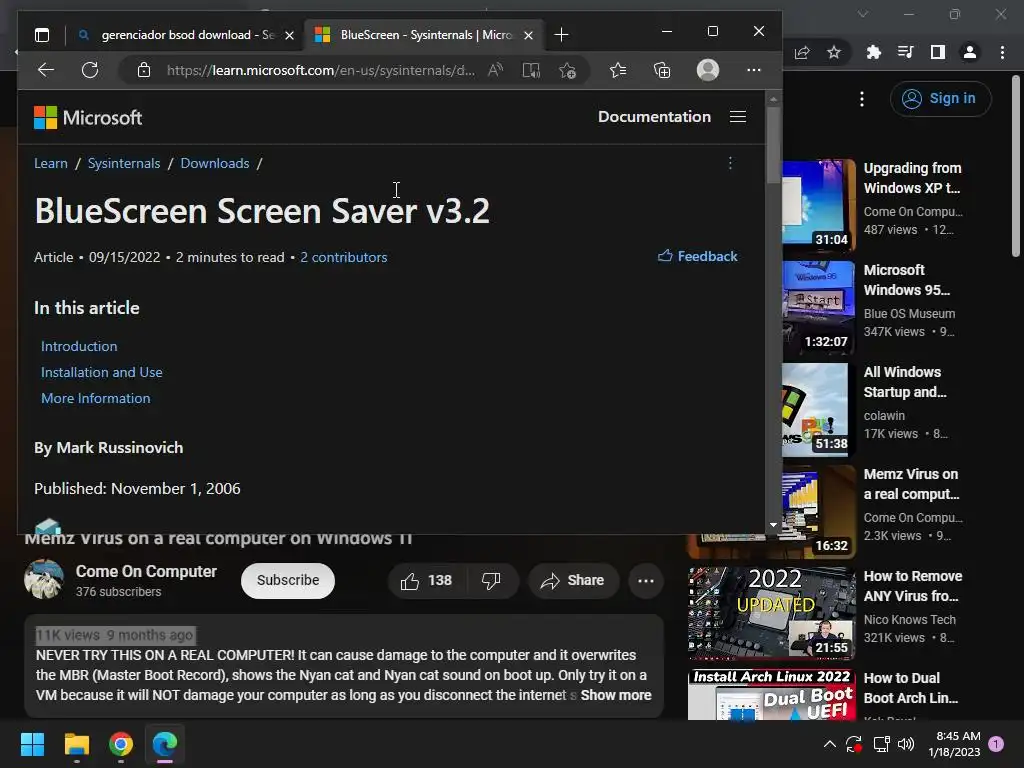Open Windows Start menu
Viewport: 1024px width, 768px height.
point(32,744)
